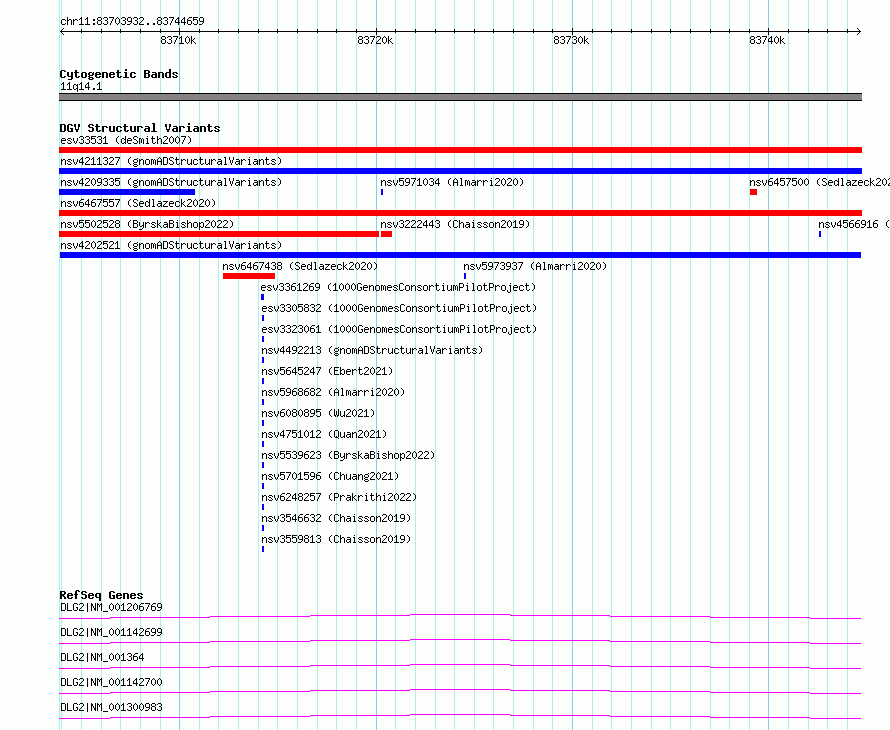This screenshot has height=730, width=890.
Task: Open nsv5701596 (Chuang2021) variant
Action: (x=330, y=476)
